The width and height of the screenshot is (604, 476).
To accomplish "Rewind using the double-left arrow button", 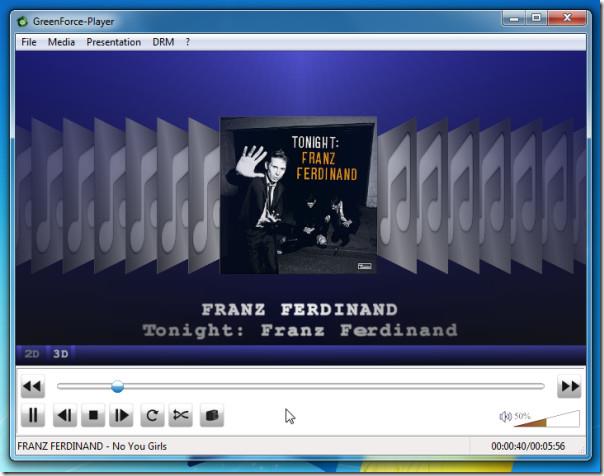I will pos(33,386).
